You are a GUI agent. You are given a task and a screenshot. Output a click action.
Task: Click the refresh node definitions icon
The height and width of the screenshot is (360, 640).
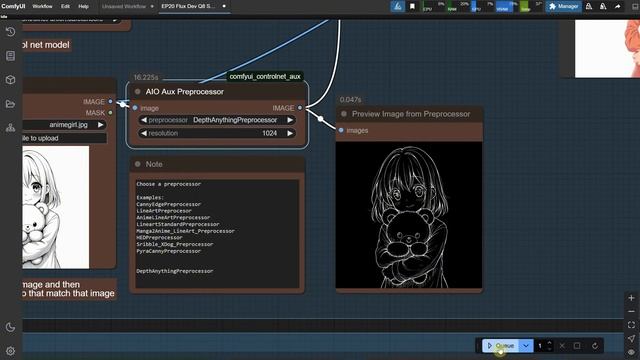[x=595, y=346]
